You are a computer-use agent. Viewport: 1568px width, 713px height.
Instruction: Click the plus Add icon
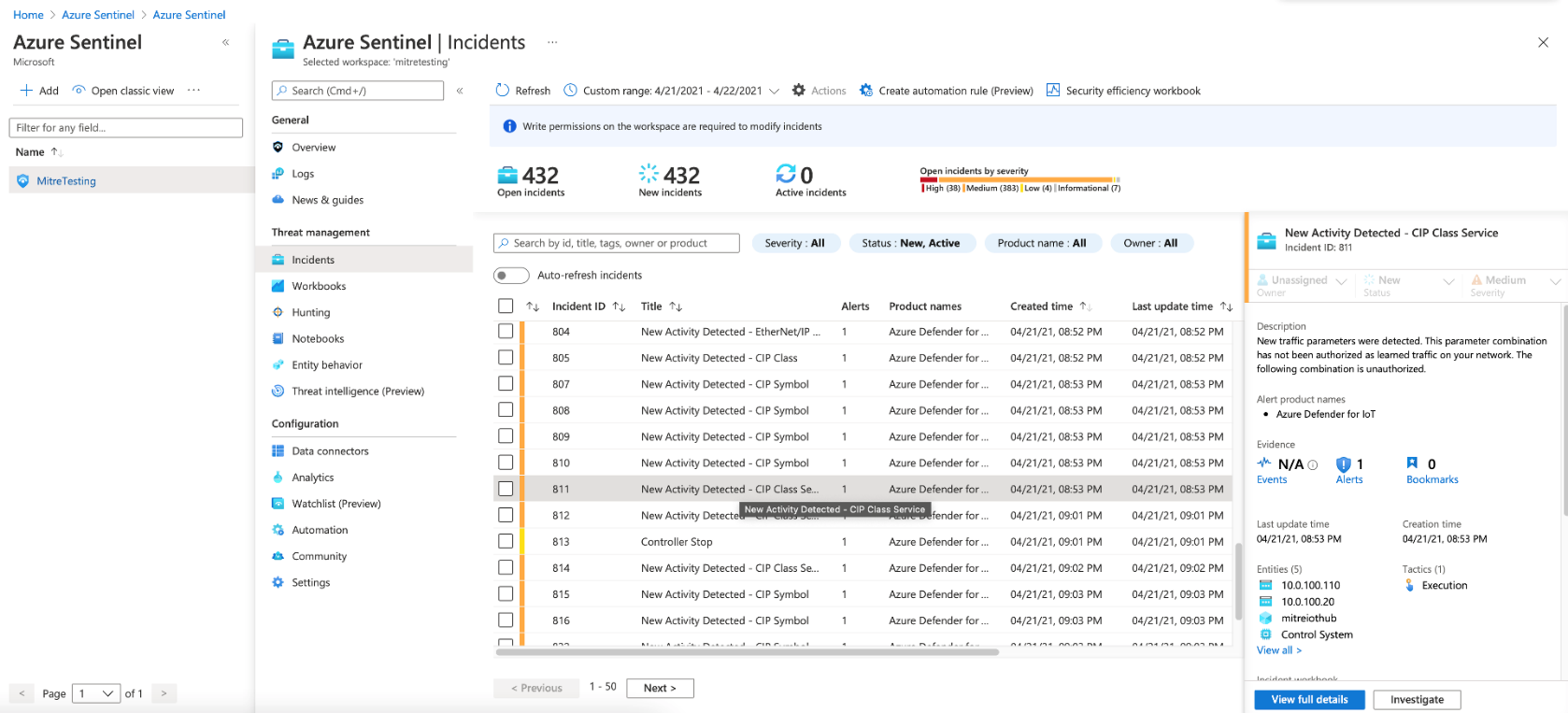click(26, 91)
